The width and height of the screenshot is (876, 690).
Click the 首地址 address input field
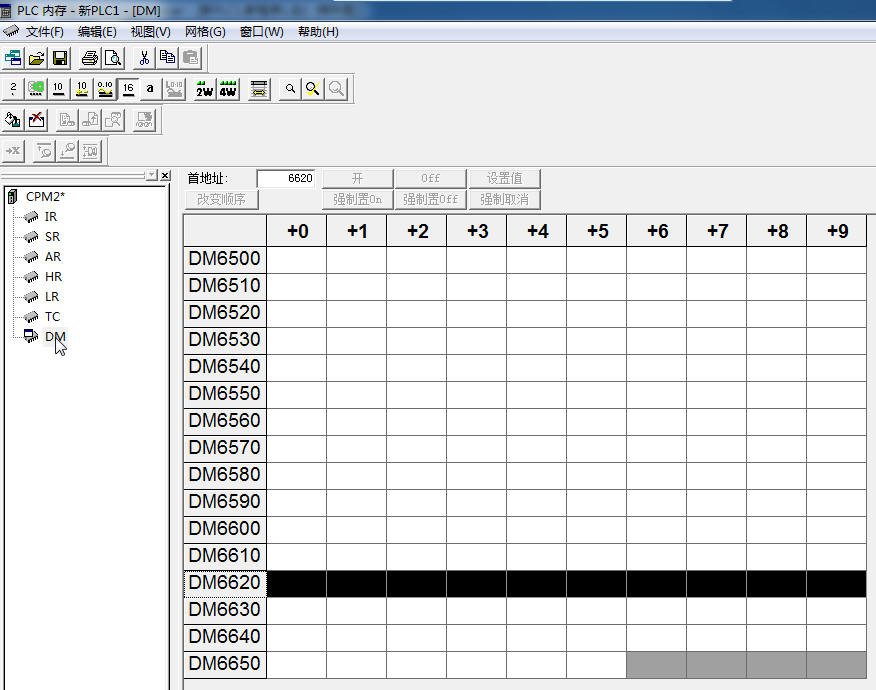(286, 178)
